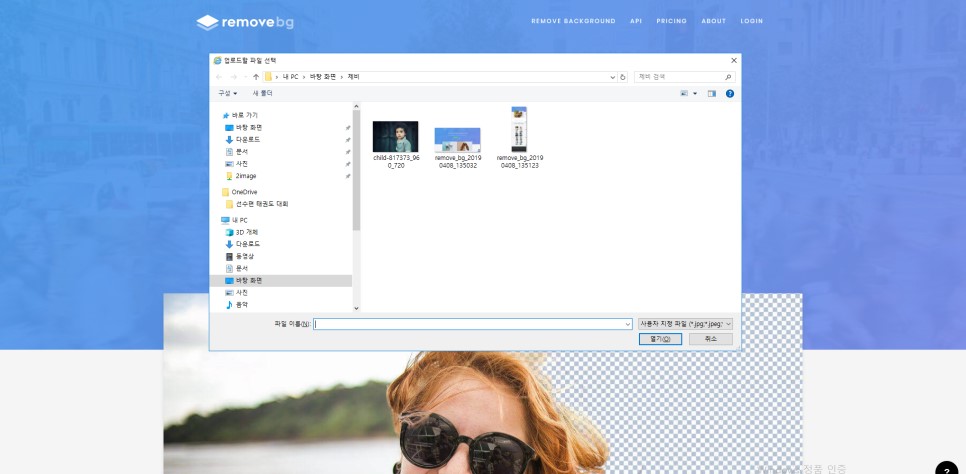
Task: Select 음악 under 내 PC
Action: (x=242, y=304)
